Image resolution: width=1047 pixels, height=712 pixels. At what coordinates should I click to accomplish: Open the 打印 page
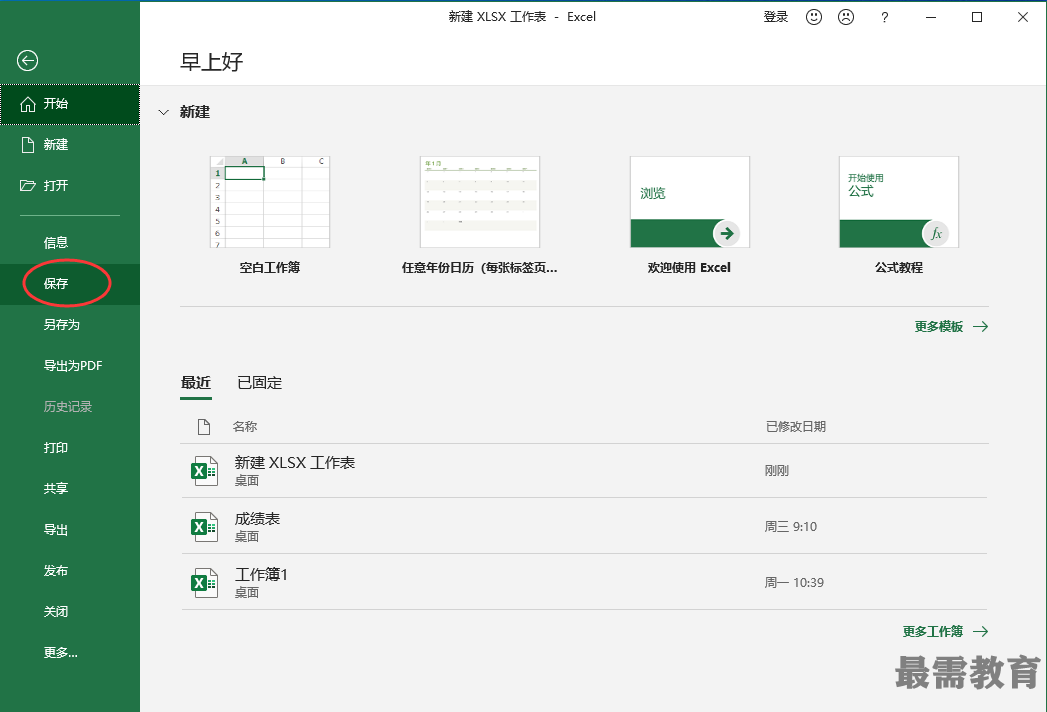70,448
